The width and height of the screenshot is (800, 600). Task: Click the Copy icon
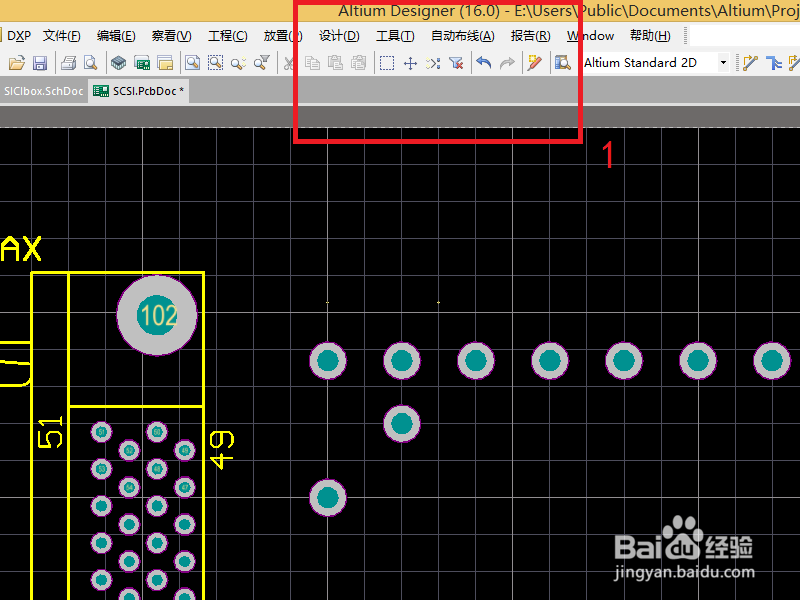click(x=312, y=63)
